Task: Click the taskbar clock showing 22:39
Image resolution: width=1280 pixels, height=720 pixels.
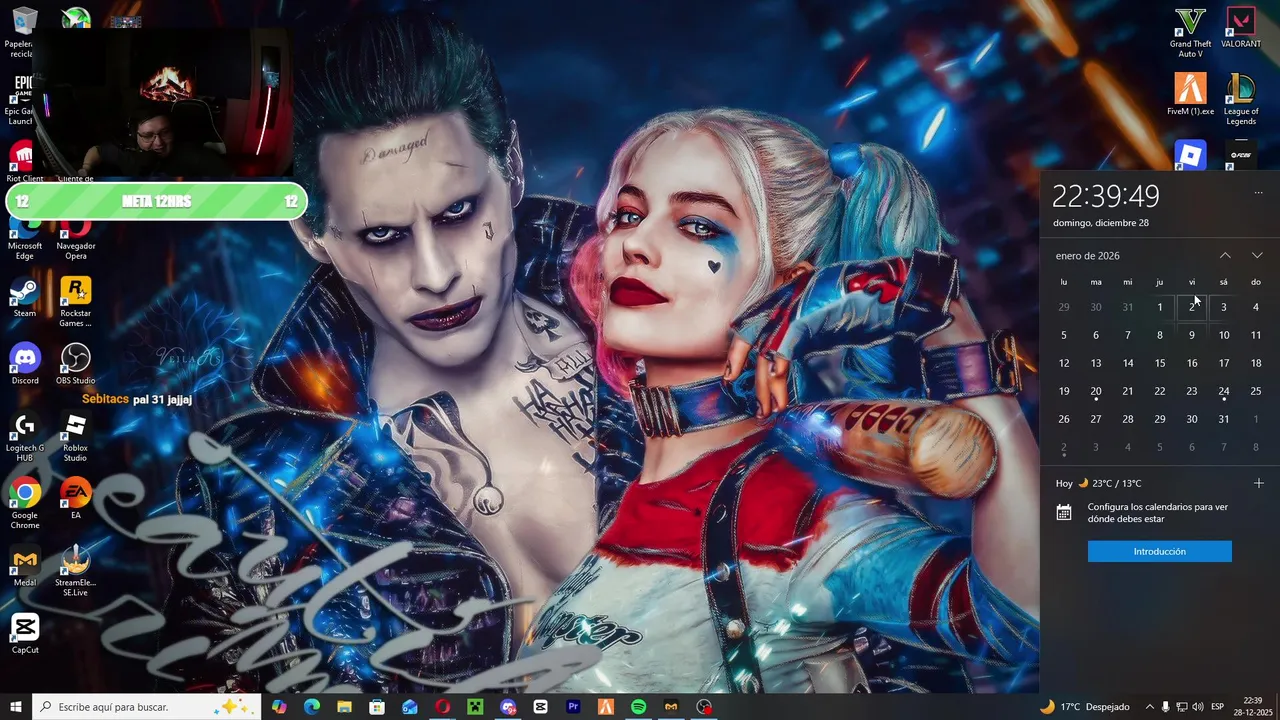Action: coord(1253,707)
